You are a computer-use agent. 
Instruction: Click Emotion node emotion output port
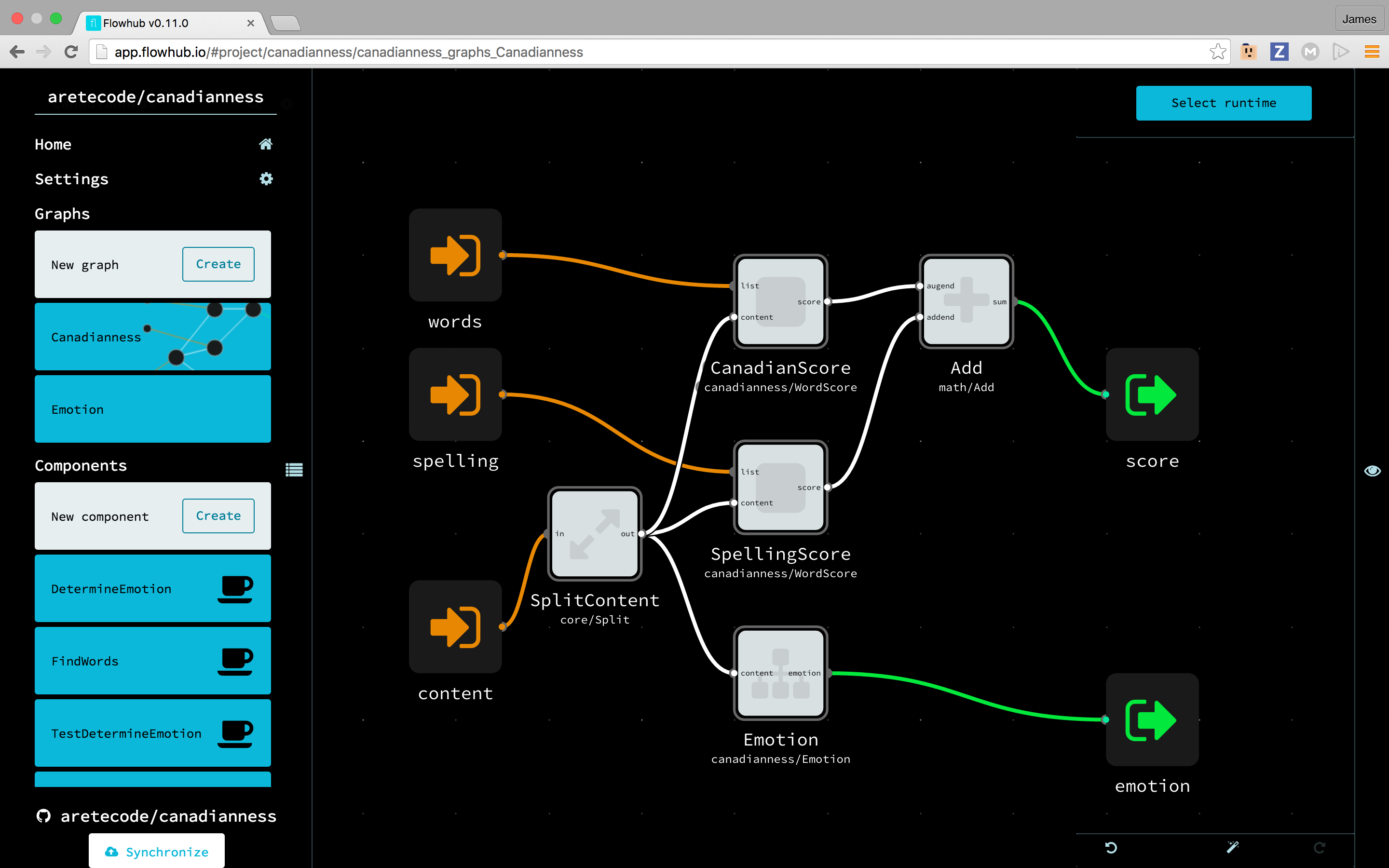[x=828, y=673]
